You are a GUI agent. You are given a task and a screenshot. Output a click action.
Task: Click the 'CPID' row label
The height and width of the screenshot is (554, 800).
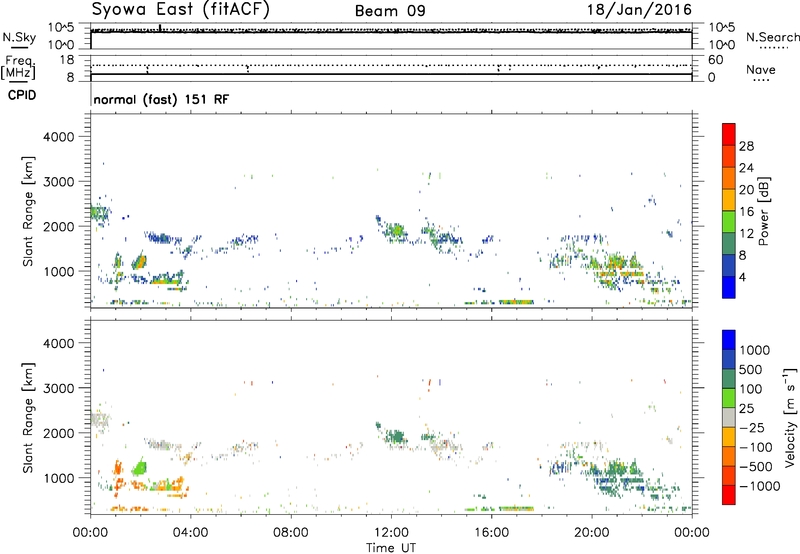22,95
